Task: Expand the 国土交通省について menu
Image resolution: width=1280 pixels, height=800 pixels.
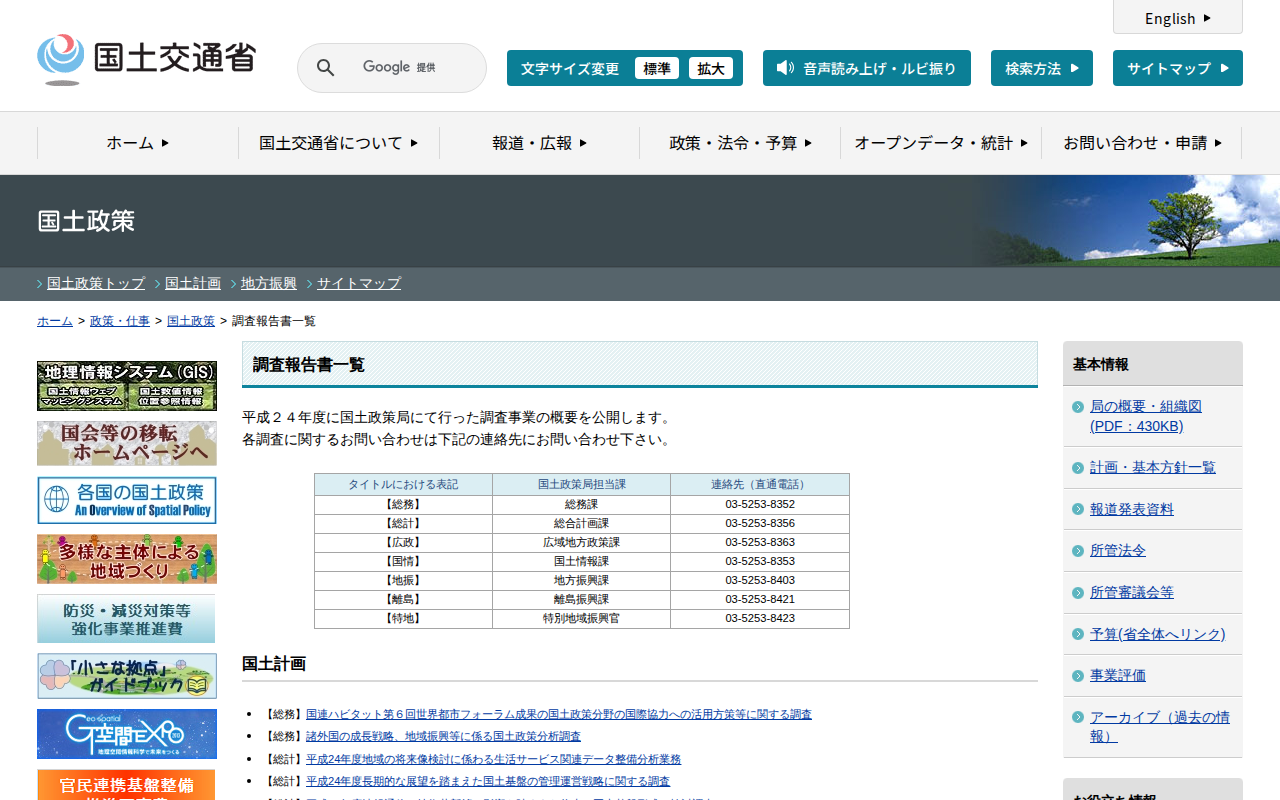Action: tap(338, 143)
